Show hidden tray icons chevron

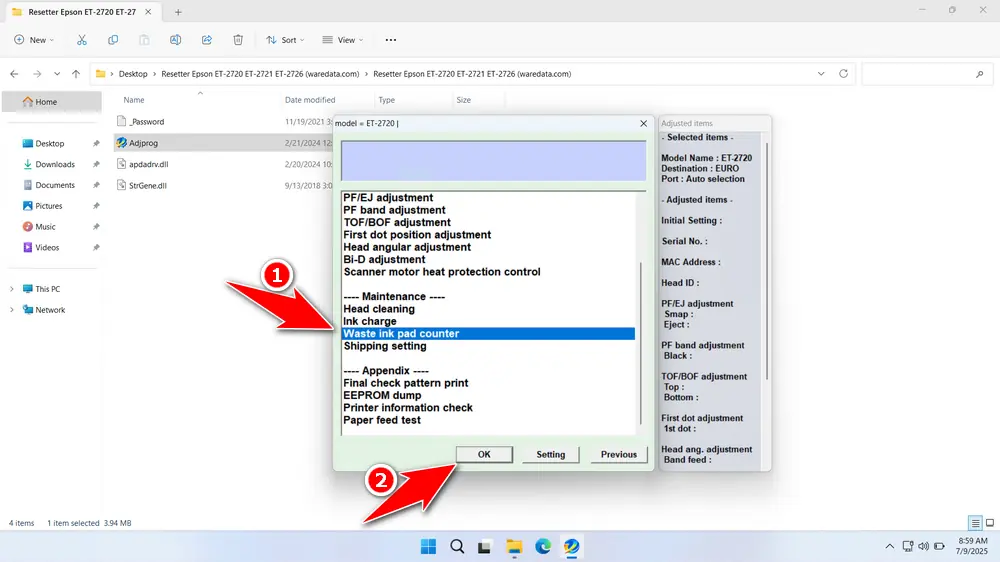coord(890,547)
